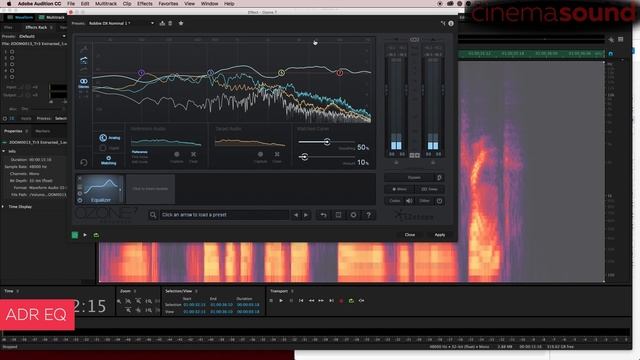The image size is (640, 360).
Task: Open the Effects menu
Action: pos(144,4)
